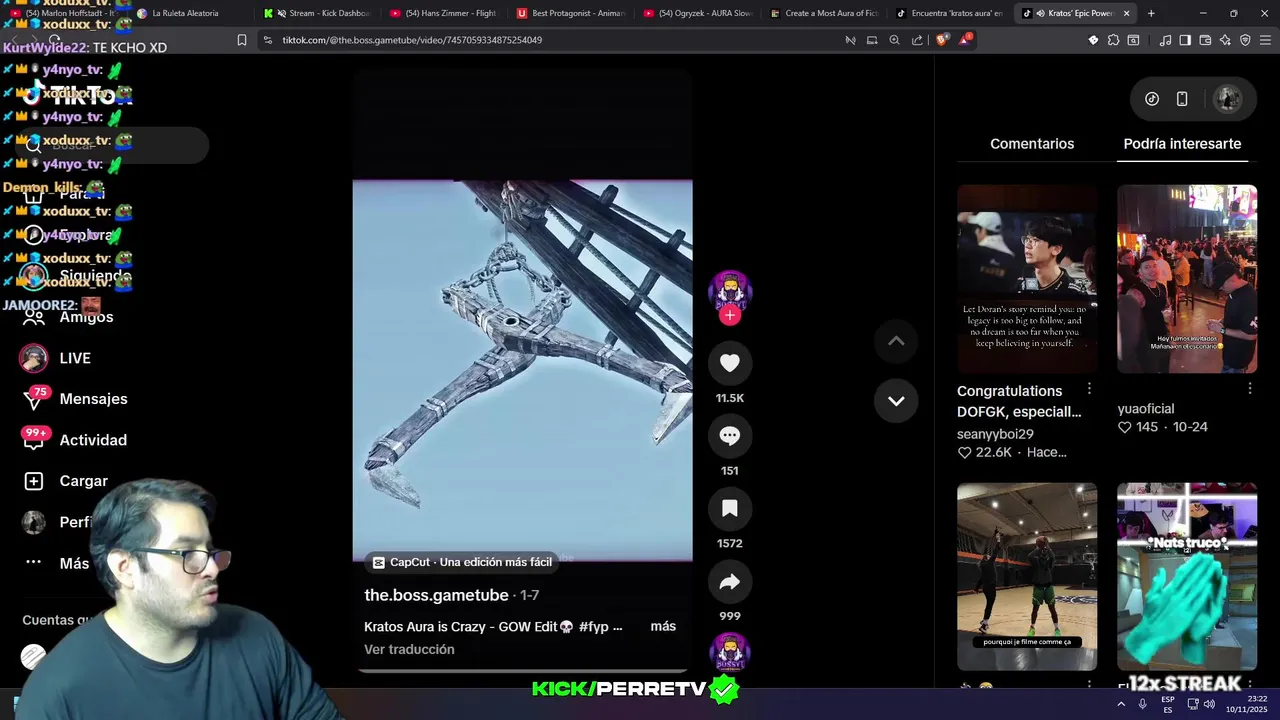Open the Brave VPN shield toolbar icon

pos(1245,40)
